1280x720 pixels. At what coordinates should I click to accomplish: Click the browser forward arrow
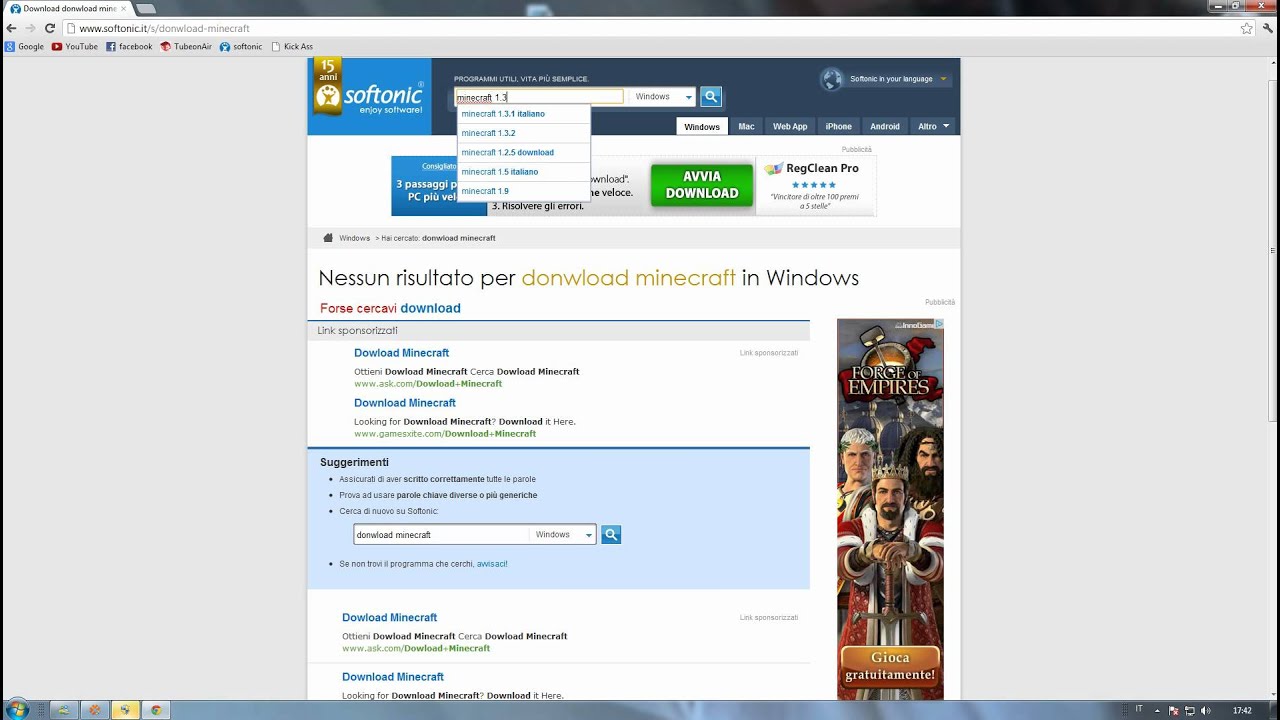pos(30,28)
